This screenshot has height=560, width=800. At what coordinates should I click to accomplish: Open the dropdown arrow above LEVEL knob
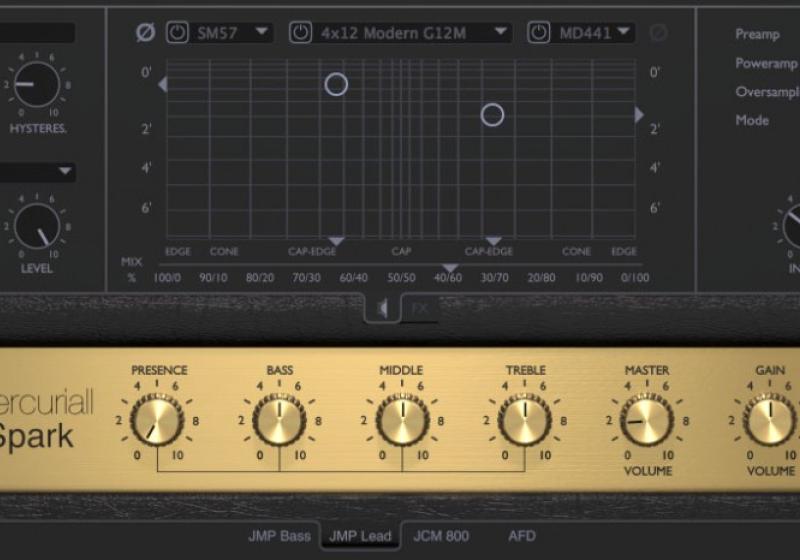pyautogui.click(x=65, y=171)
